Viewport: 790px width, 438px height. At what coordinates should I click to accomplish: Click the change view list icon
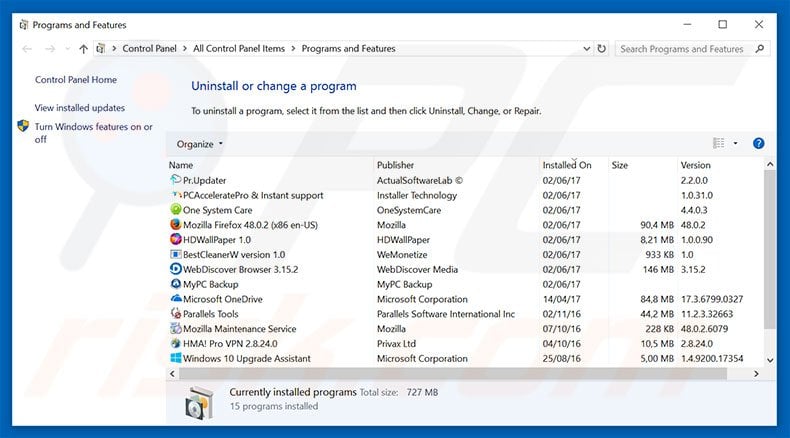[x=718, y=144]
